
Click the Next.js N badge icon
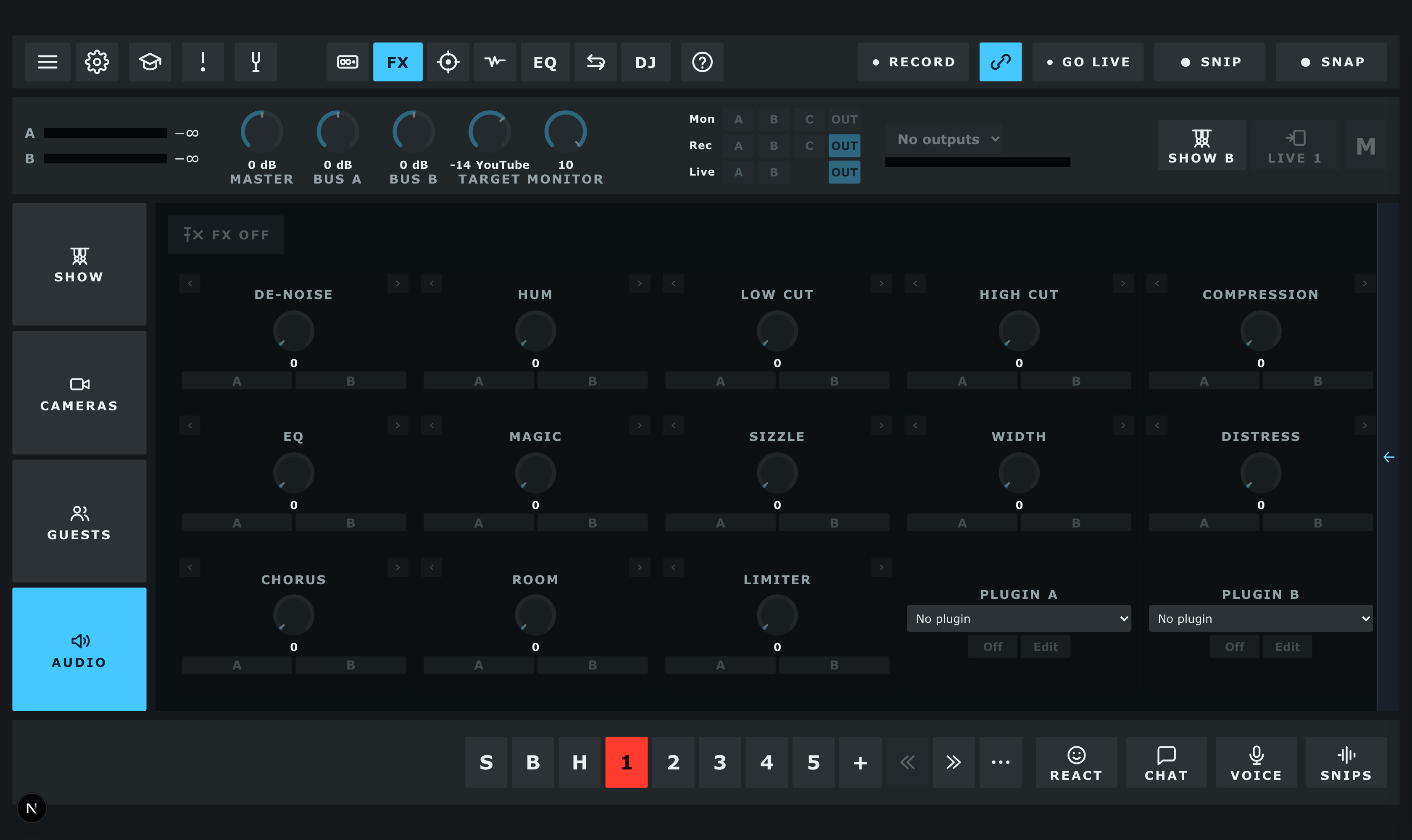pyautogui.click(x=32, y=808)
